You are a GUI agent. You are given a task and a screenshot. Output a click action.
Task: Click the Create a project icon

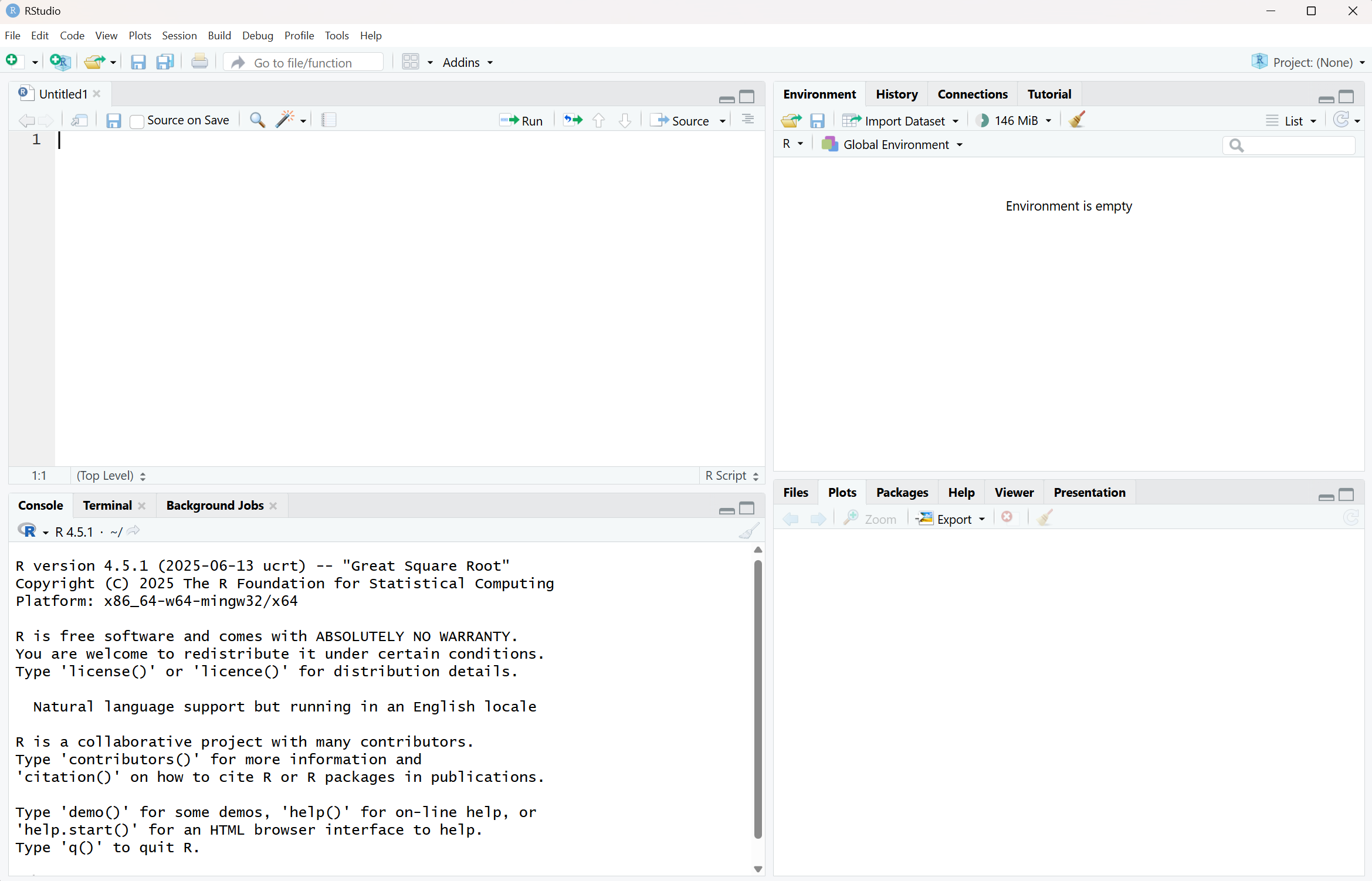[60, 62]
